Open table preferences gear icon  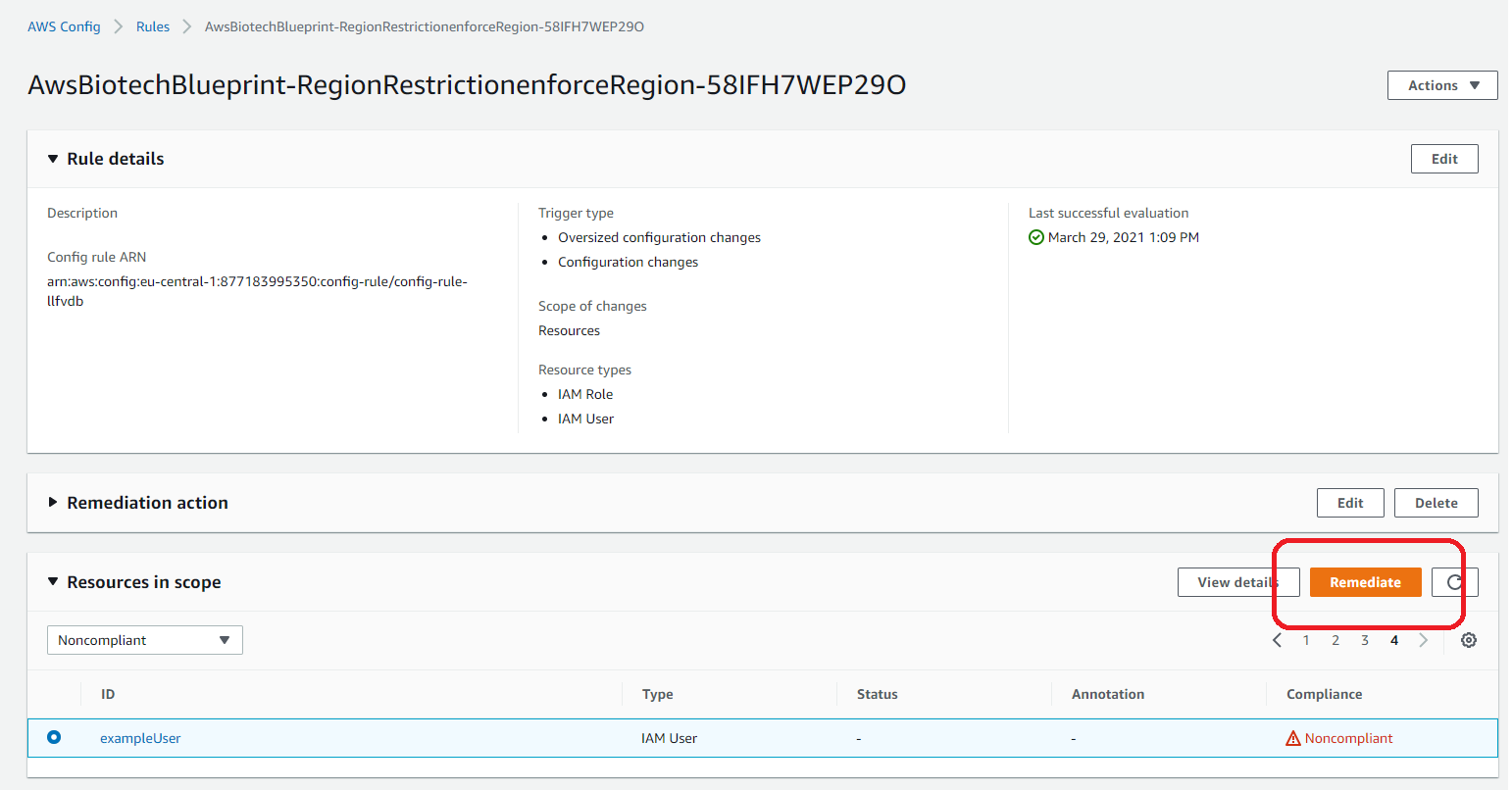(1469, 640)
